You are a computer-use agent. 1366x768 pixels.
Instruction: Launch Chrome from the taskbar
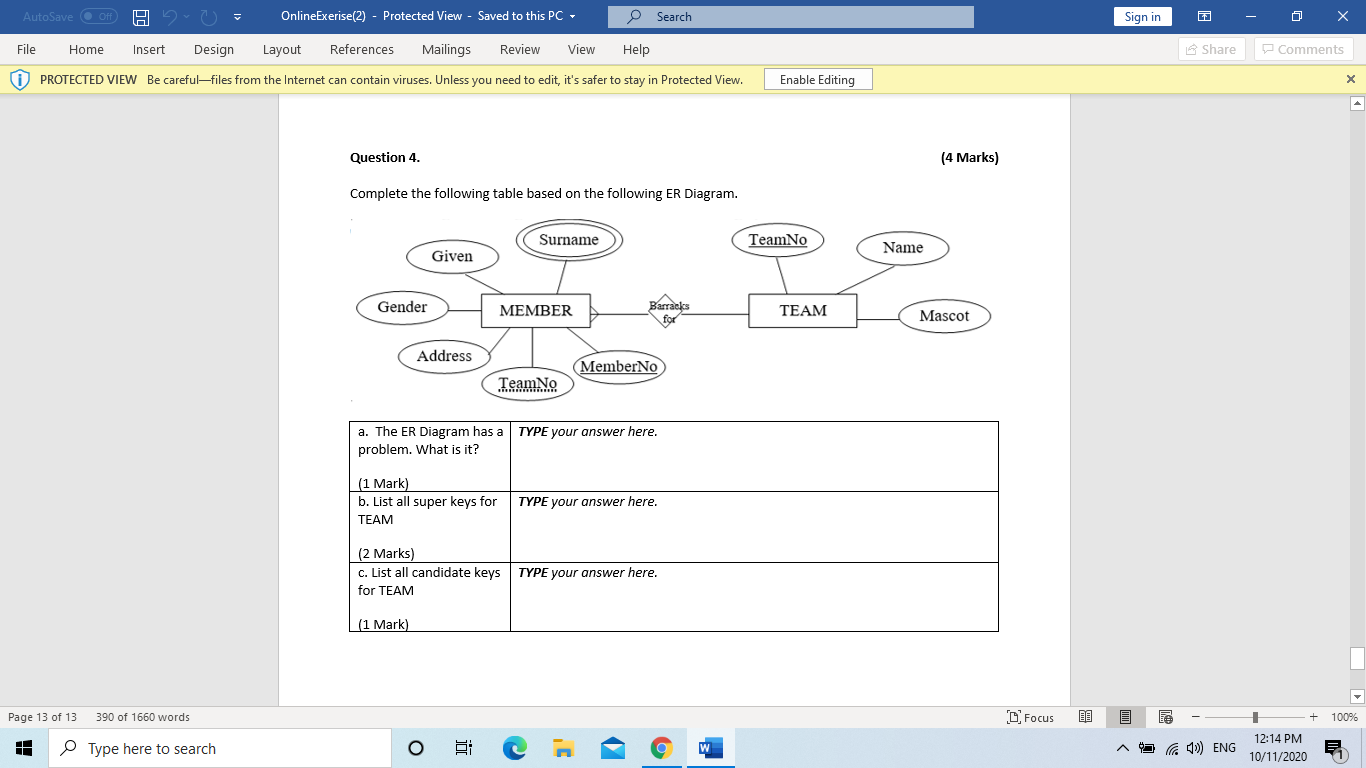tap(661, 747)
